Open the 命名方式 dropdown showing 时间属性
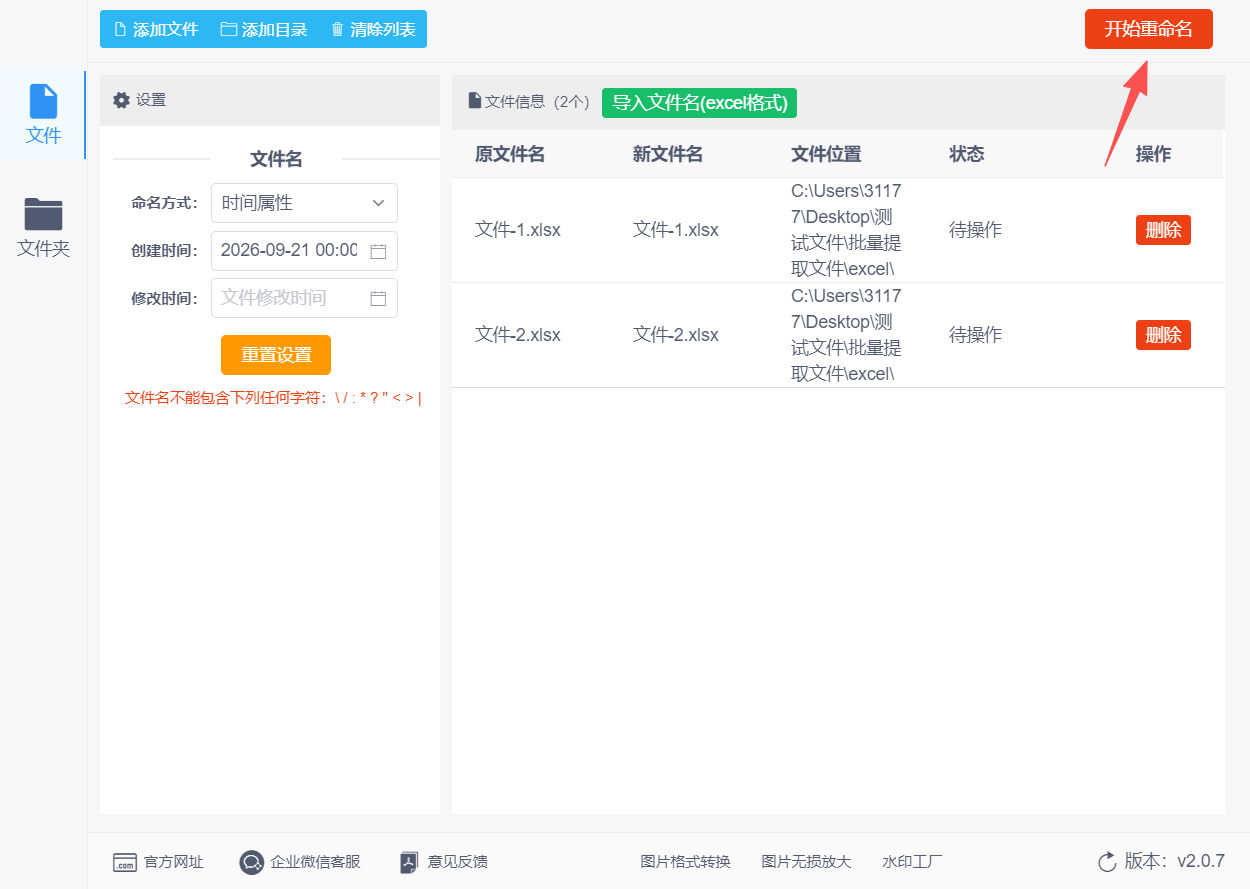 [304, 203]
